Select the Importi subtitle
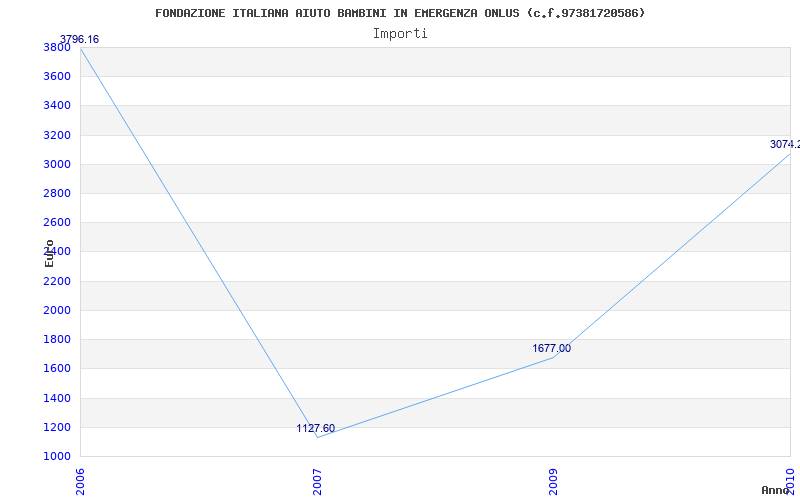Viewport: 800px width, 500px height. pos(400,34)
